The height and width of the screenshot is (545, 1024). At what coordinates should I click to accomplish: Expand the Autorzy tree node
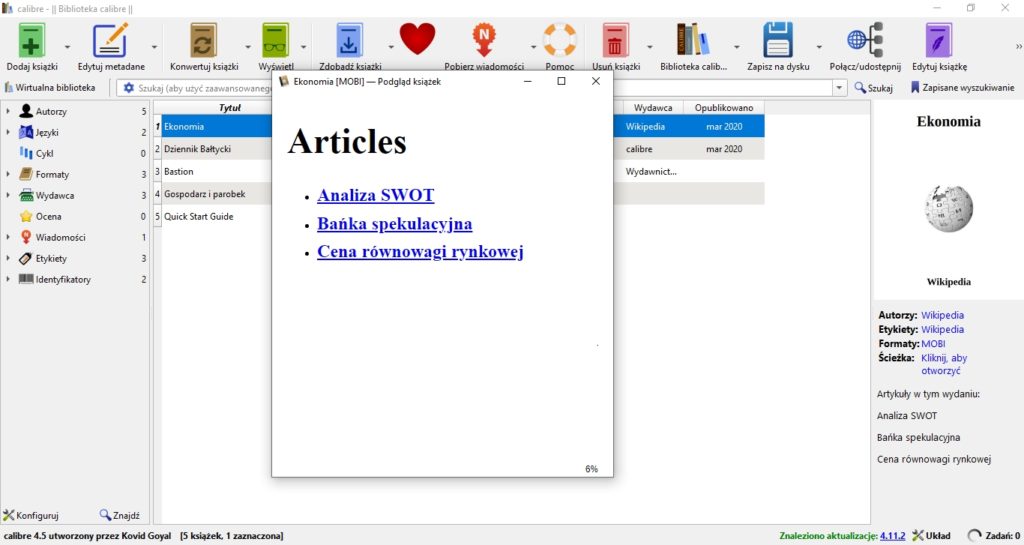(x=8, y=112)
